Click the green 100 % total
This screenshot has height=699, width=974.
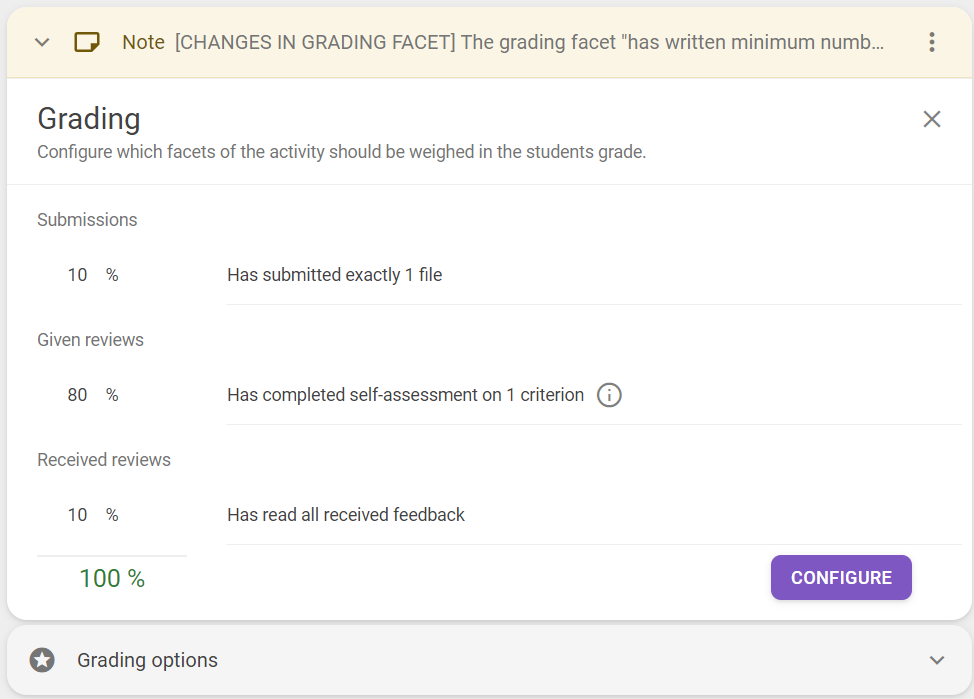112,578
